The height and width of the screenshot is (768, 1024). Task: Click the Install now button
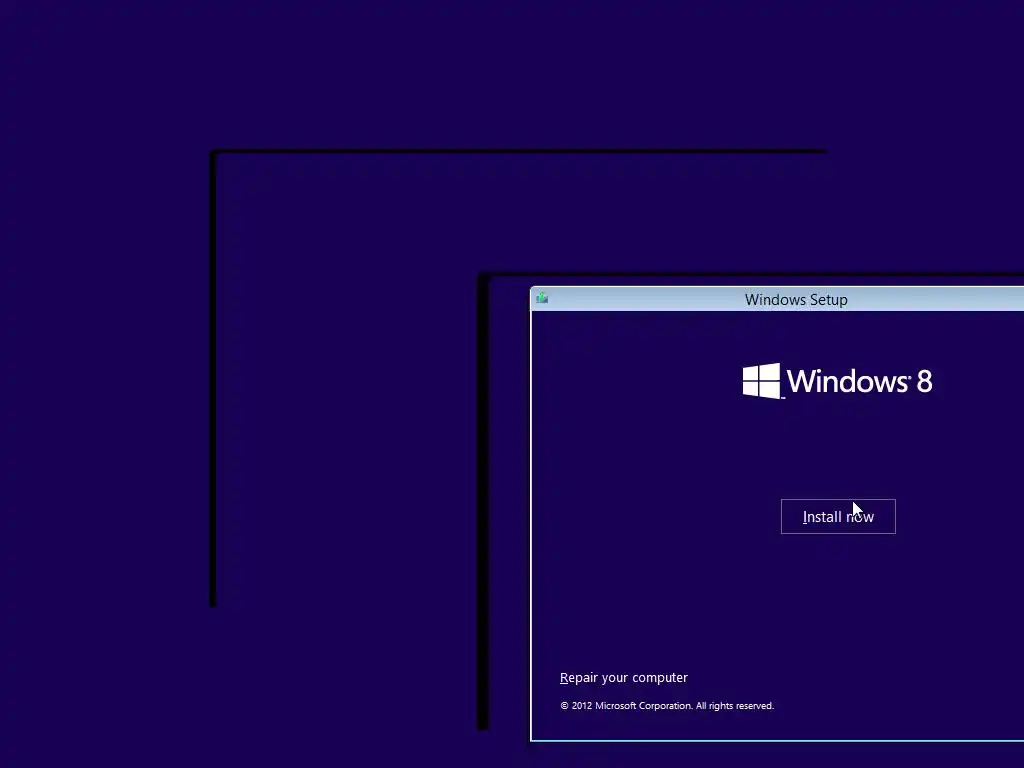point(838,517)
